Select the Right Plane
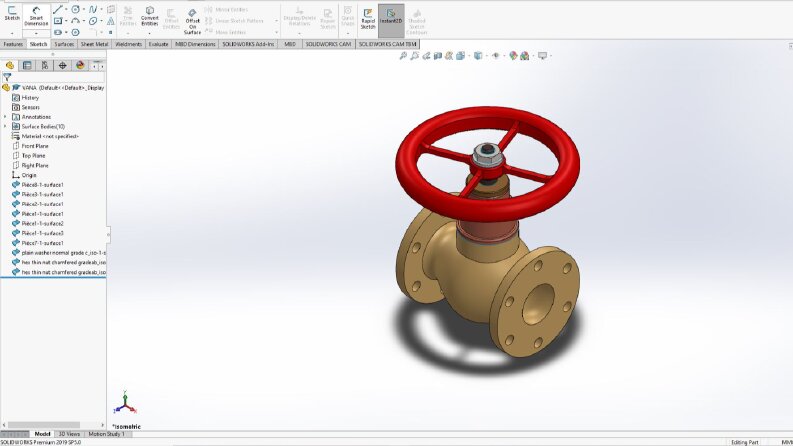Screen dimensions: 793x446 tap(35, 165)
